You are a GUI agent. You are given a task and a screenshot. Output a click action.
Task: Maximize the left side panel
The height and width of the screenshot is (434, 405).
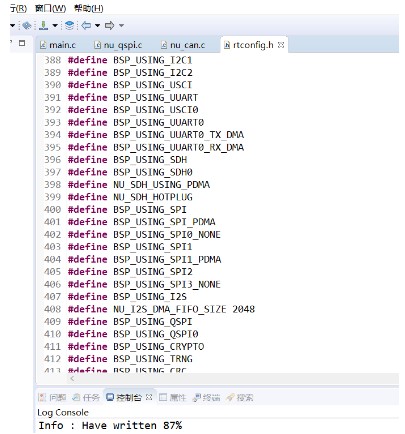22,43
